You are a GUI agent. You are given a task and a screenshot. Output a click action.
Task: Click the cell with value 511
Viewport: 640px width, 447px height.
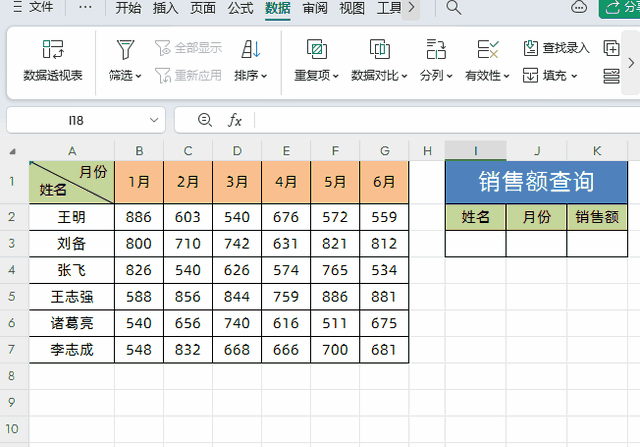click(335, 323)
